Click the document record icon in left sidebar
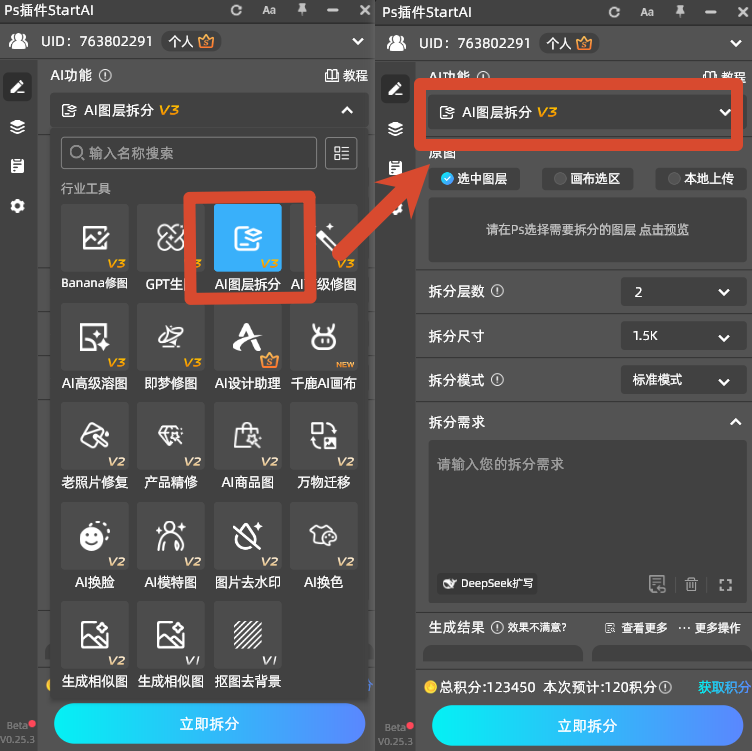Screen dimensions: 752x751 18,166
